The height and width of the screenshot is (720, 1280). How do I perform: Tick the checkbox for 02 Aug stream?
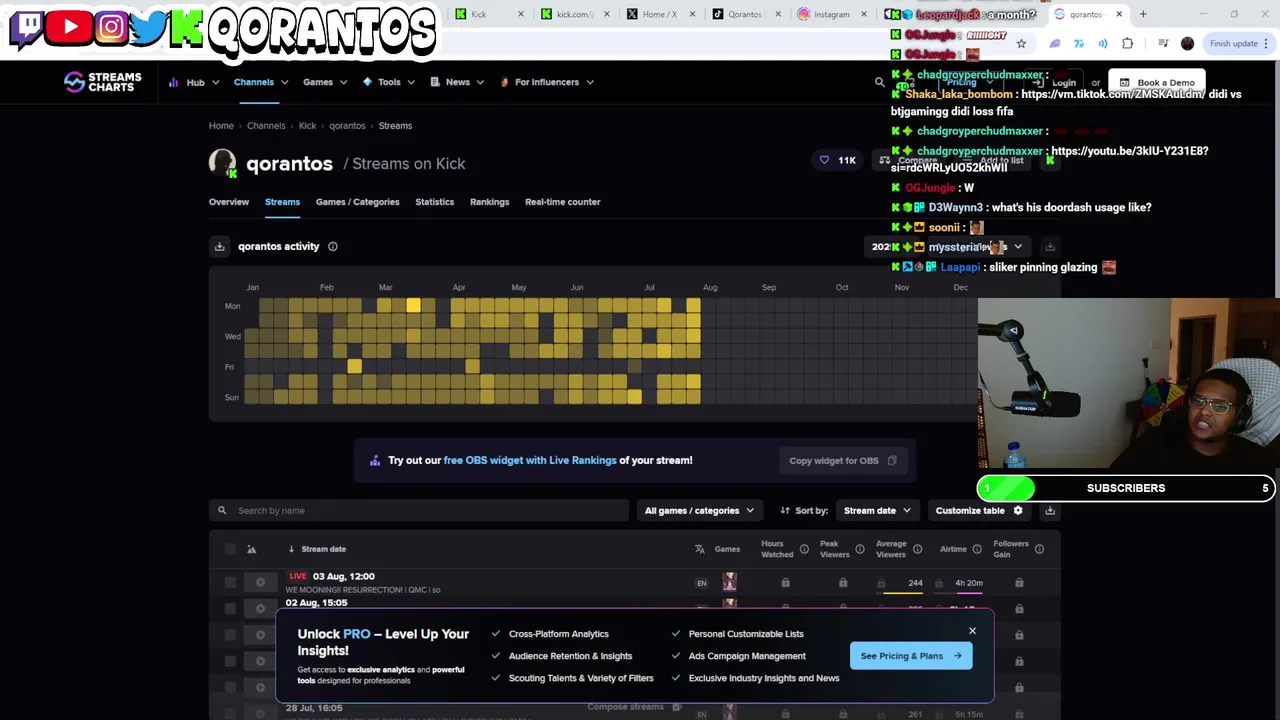pos(230,608)
